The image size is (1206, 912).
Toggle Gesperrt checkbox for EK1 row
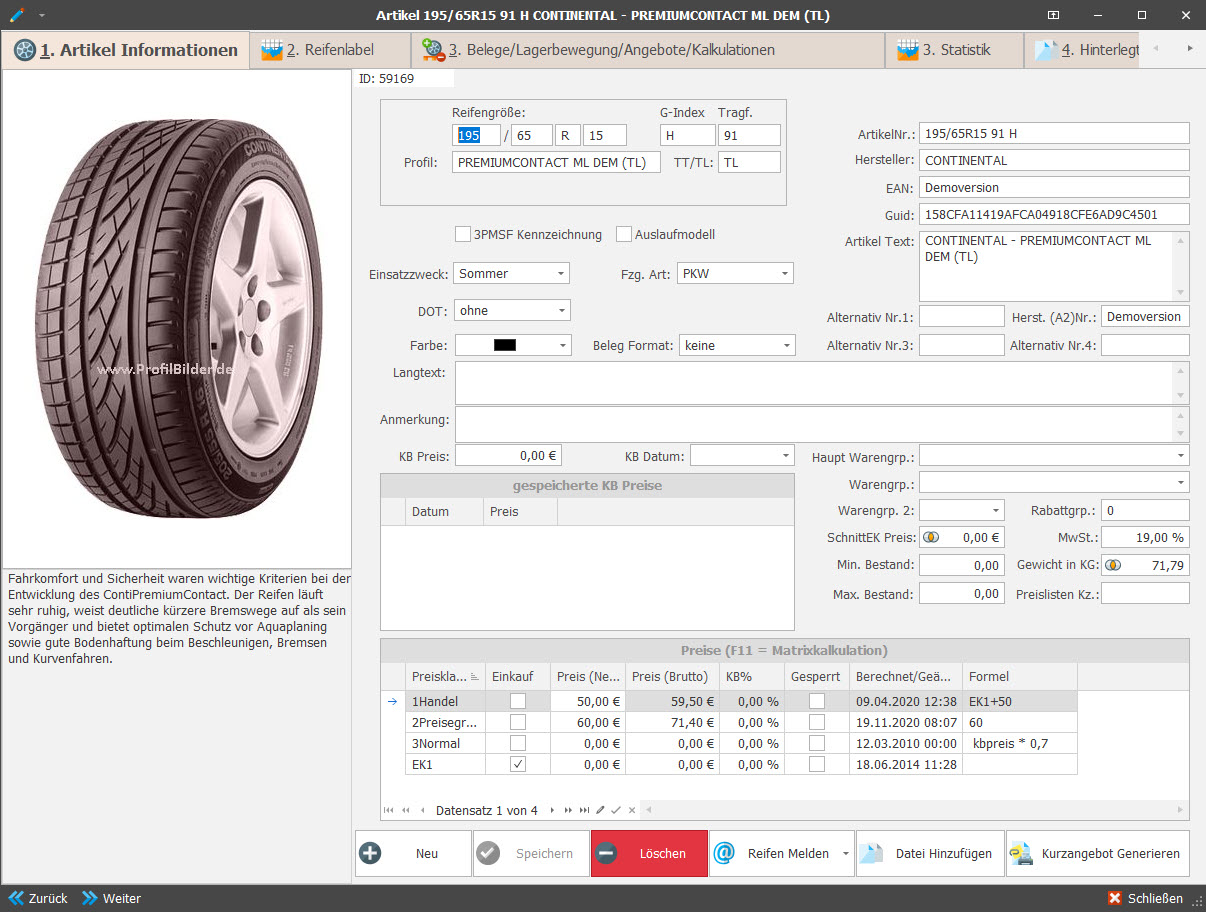817,764
